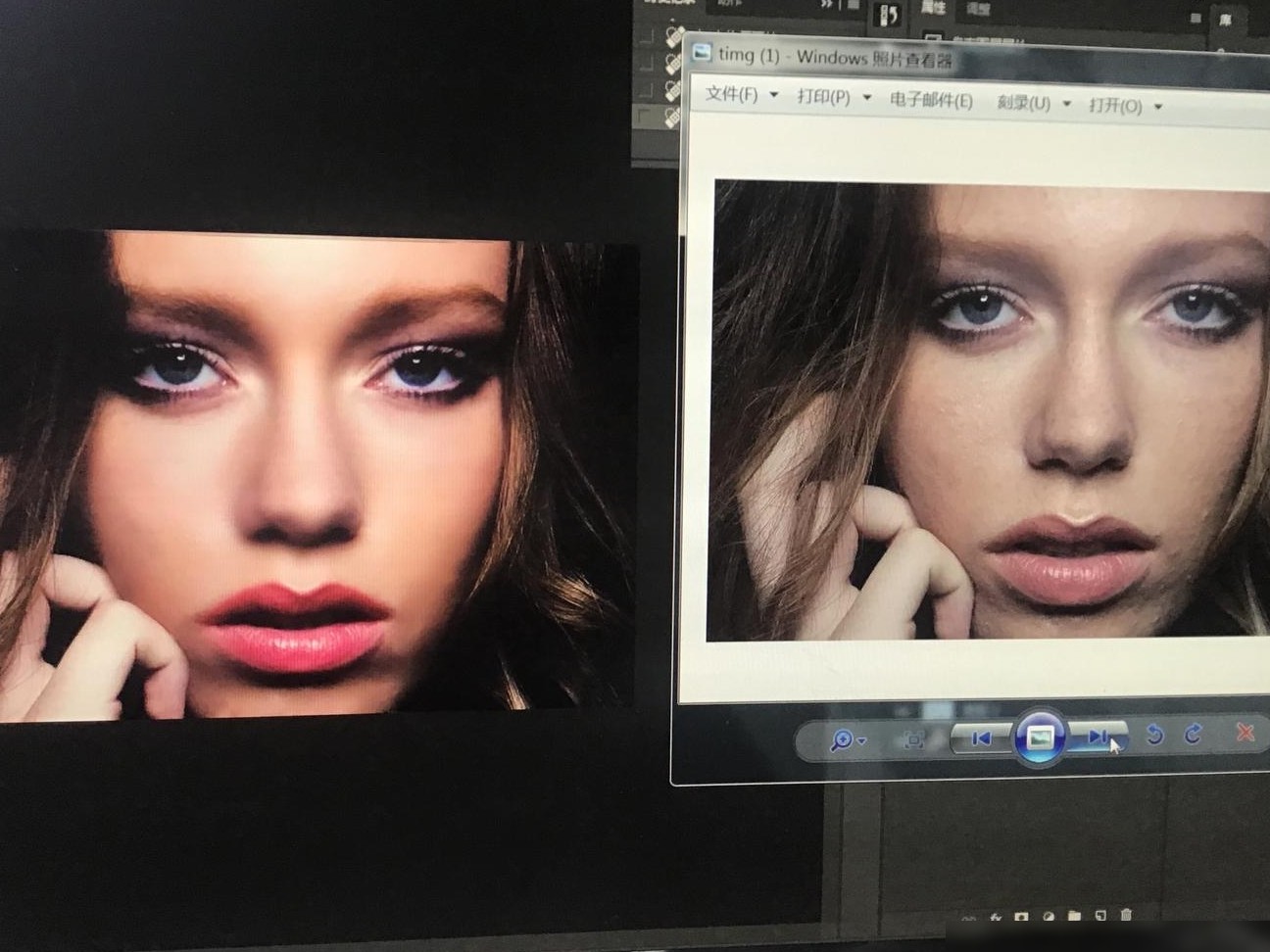This screenshot has height=952, width=1270.
Task: Add layer style via fx icon
Action: [996, 918]
